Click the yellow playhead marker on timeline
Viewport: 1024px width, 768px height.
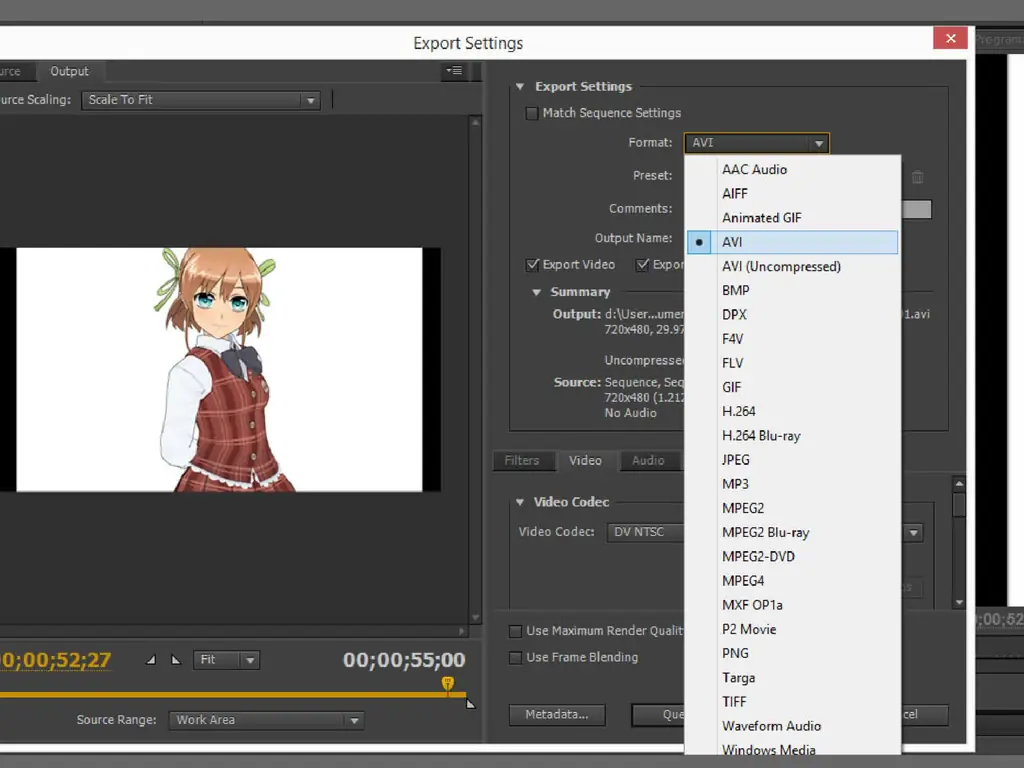pos(447,683)
